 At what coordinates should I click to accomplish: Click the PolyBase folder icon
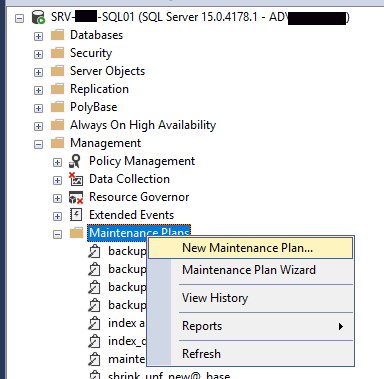point(57,107)
